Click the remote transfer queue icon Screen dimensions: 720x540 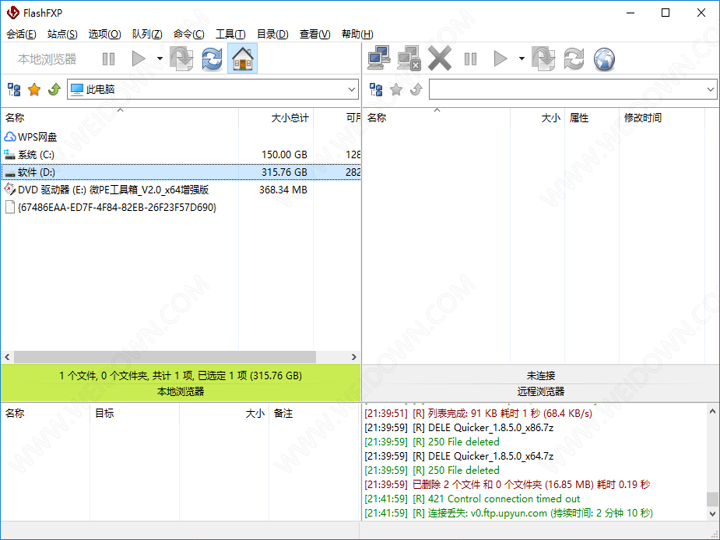[x=544, y=59]
